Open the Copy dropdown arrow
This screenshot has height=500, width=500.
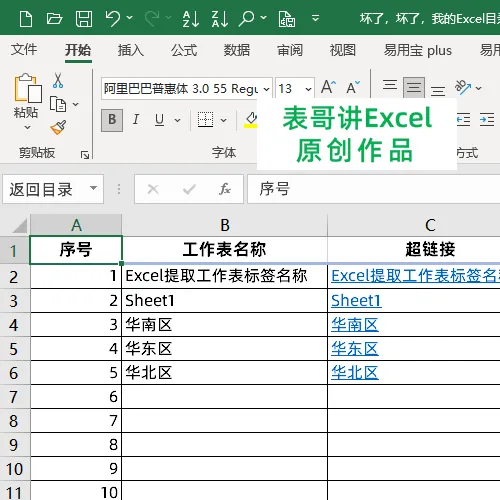76,104
